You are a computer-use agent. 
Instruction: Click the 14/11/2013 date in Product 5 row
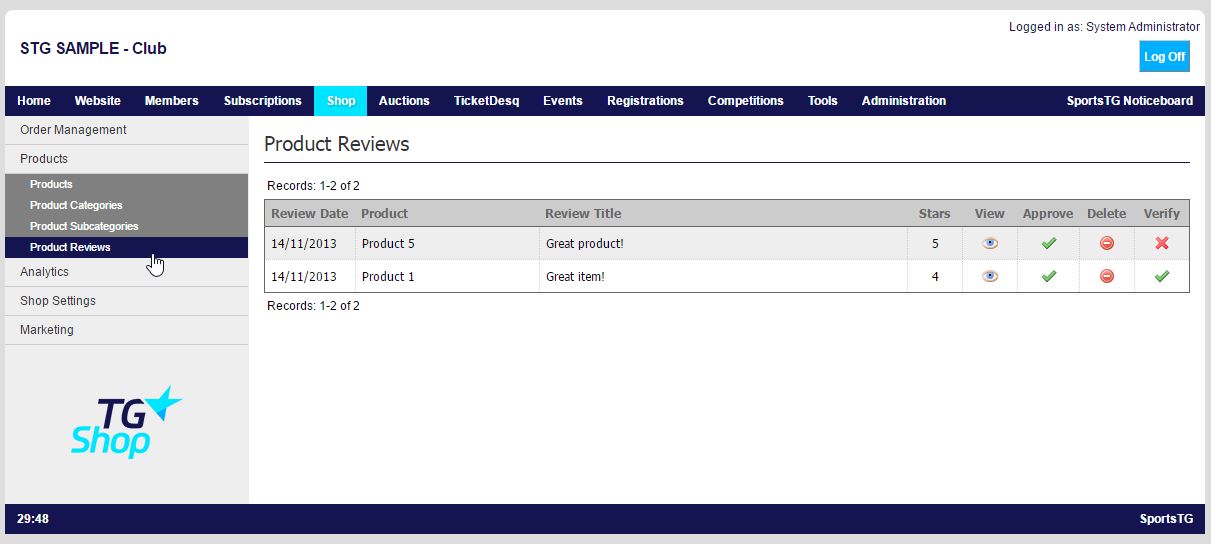(x=304, y=244)
